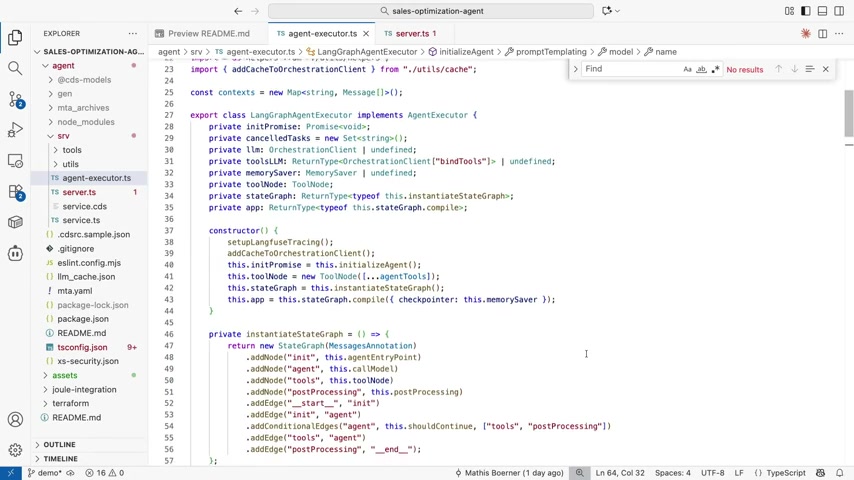Expand the node_modules folder
Viewport: 854px width, 480px height.
[89, 122]
